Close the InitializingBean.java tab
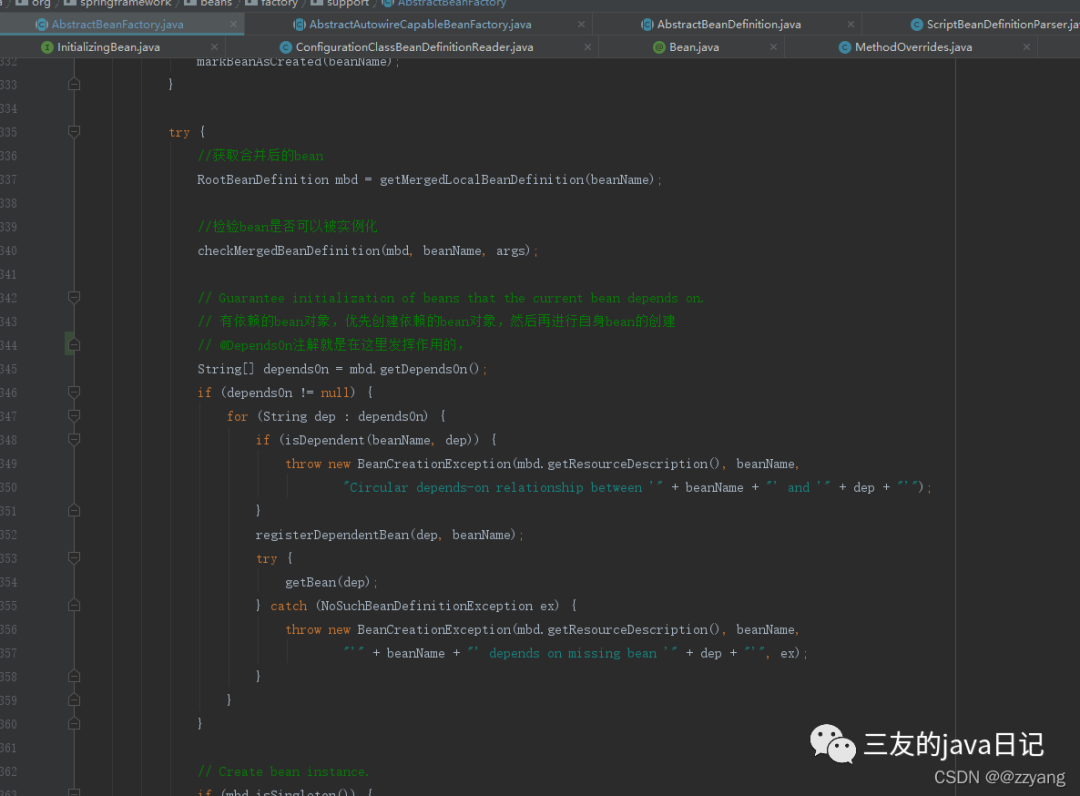1080x796 pixels. pyautogui.click(x=214, y=47)
